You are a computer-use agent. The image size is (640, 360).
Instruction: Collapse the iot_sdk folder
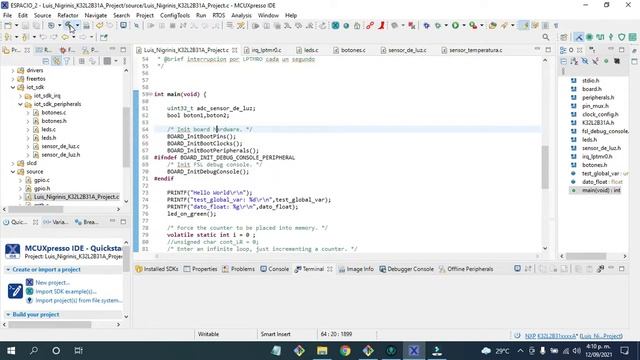tap(13, 87)
